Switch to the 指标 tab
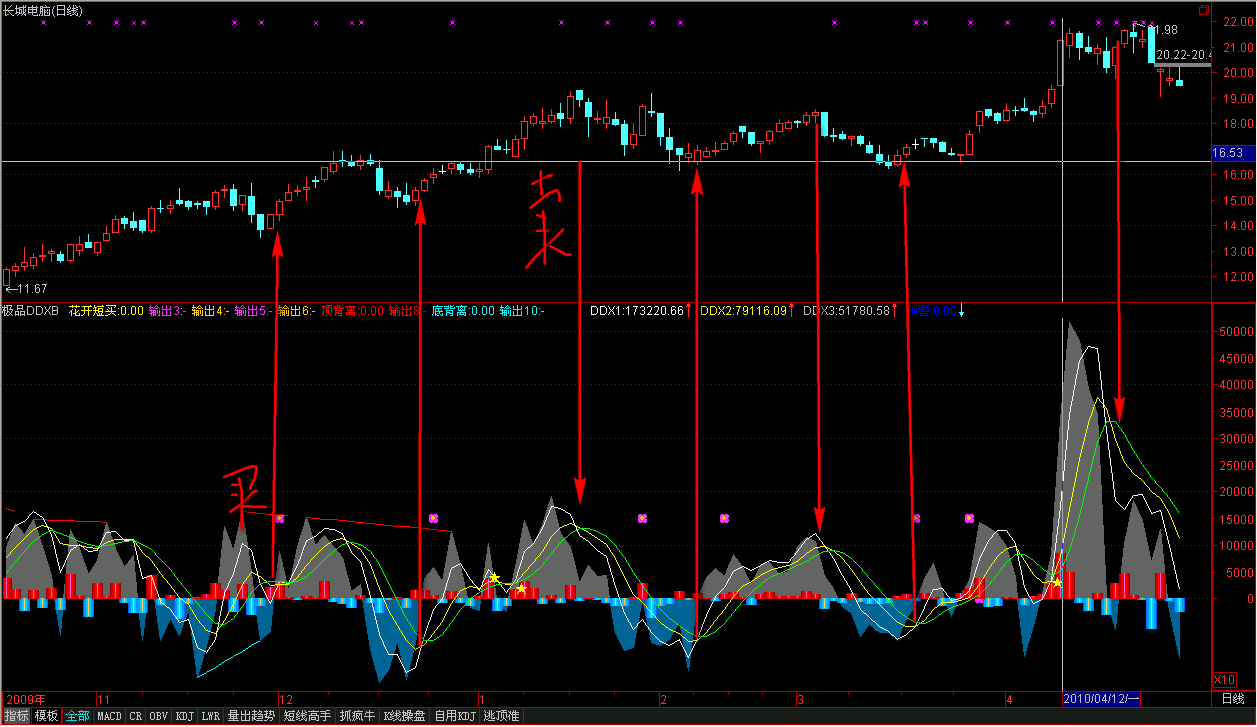 coord(16,716)
